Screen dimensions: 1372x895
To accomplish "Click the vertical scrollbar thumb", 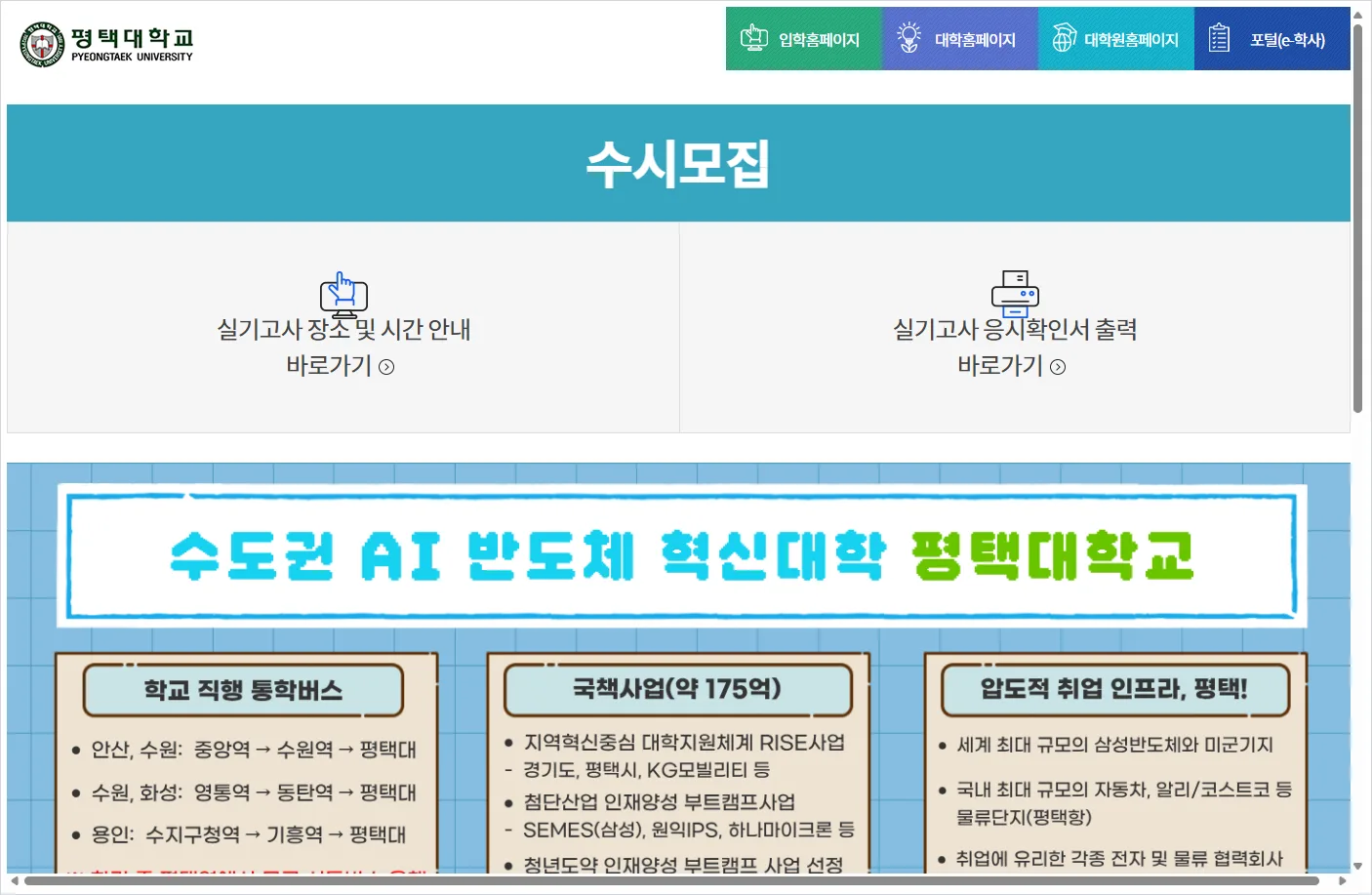I will (x=1357, y=219).
